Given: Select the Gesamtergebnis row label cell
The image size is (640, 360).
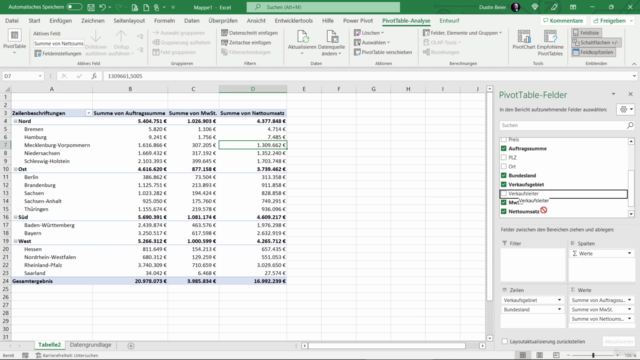Looking at the screenshot, I should pos(52,281).
